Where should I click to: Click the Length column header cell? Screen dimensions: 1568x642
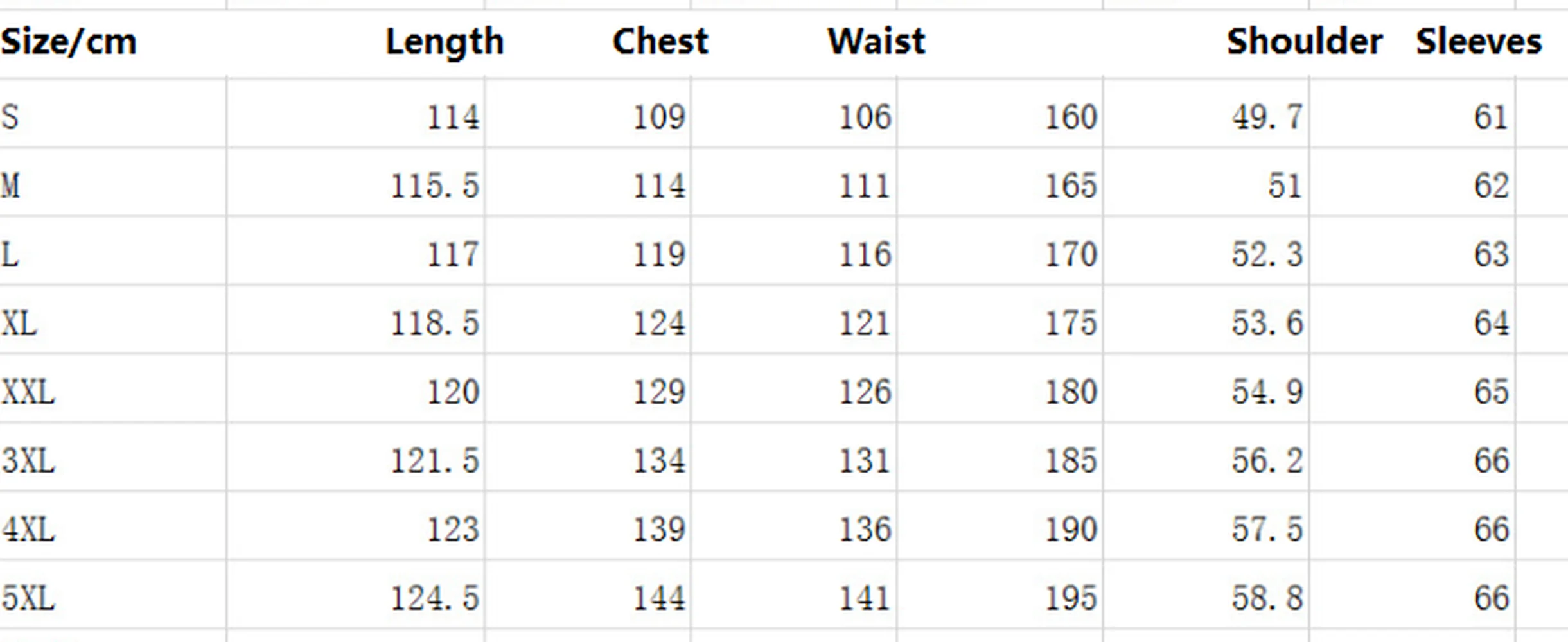point(445,42)
